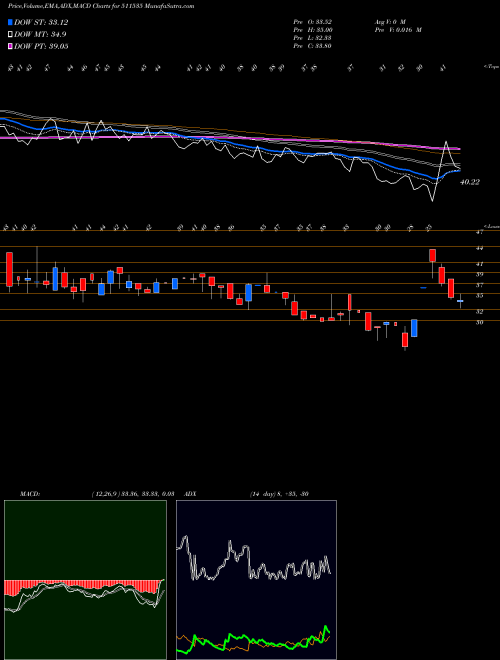Click the 30 price level label
Image resolution: width=500 pixels, height=660 pixels.
pos(479,322)
